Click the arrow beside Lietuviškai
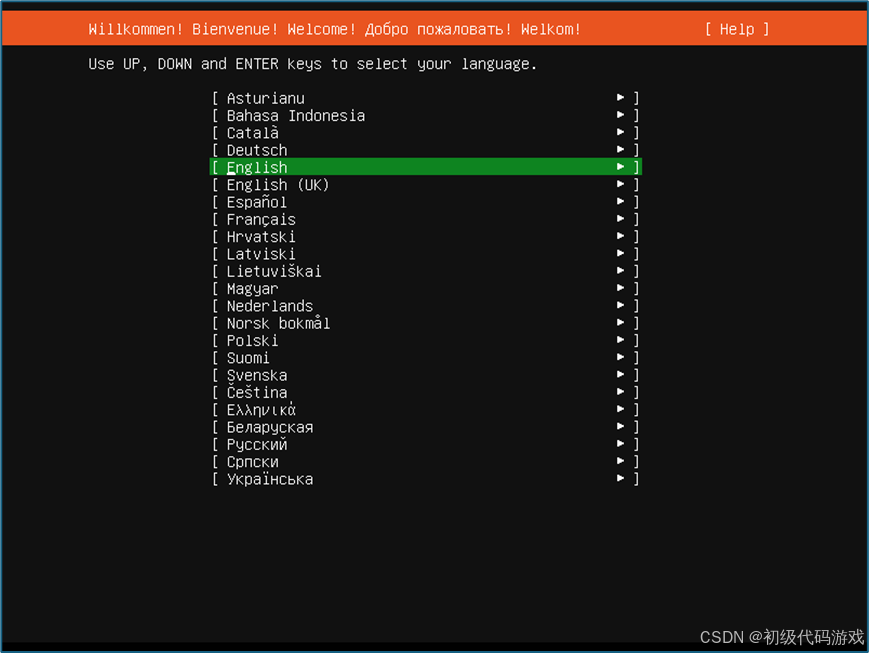Viewport: 869px width, 653px height. point(620,271)
